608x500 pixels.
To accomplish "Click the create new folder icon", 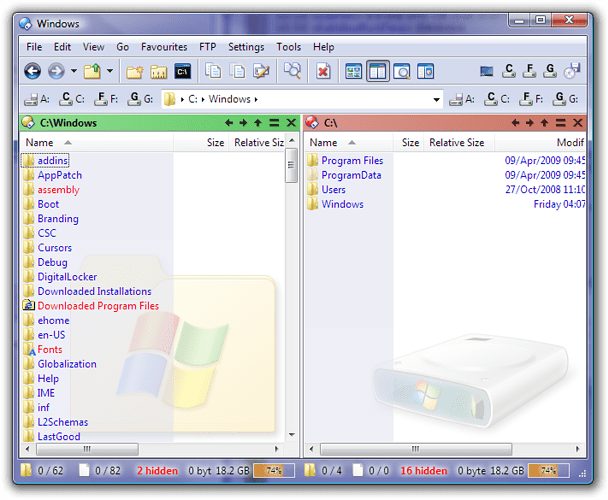I will (x=135, y=71).
